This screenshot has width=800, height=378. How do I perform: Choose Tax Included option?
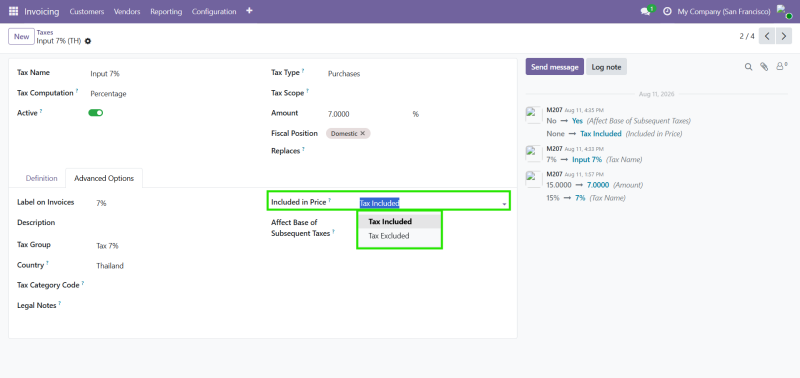(x=398, y=222)
